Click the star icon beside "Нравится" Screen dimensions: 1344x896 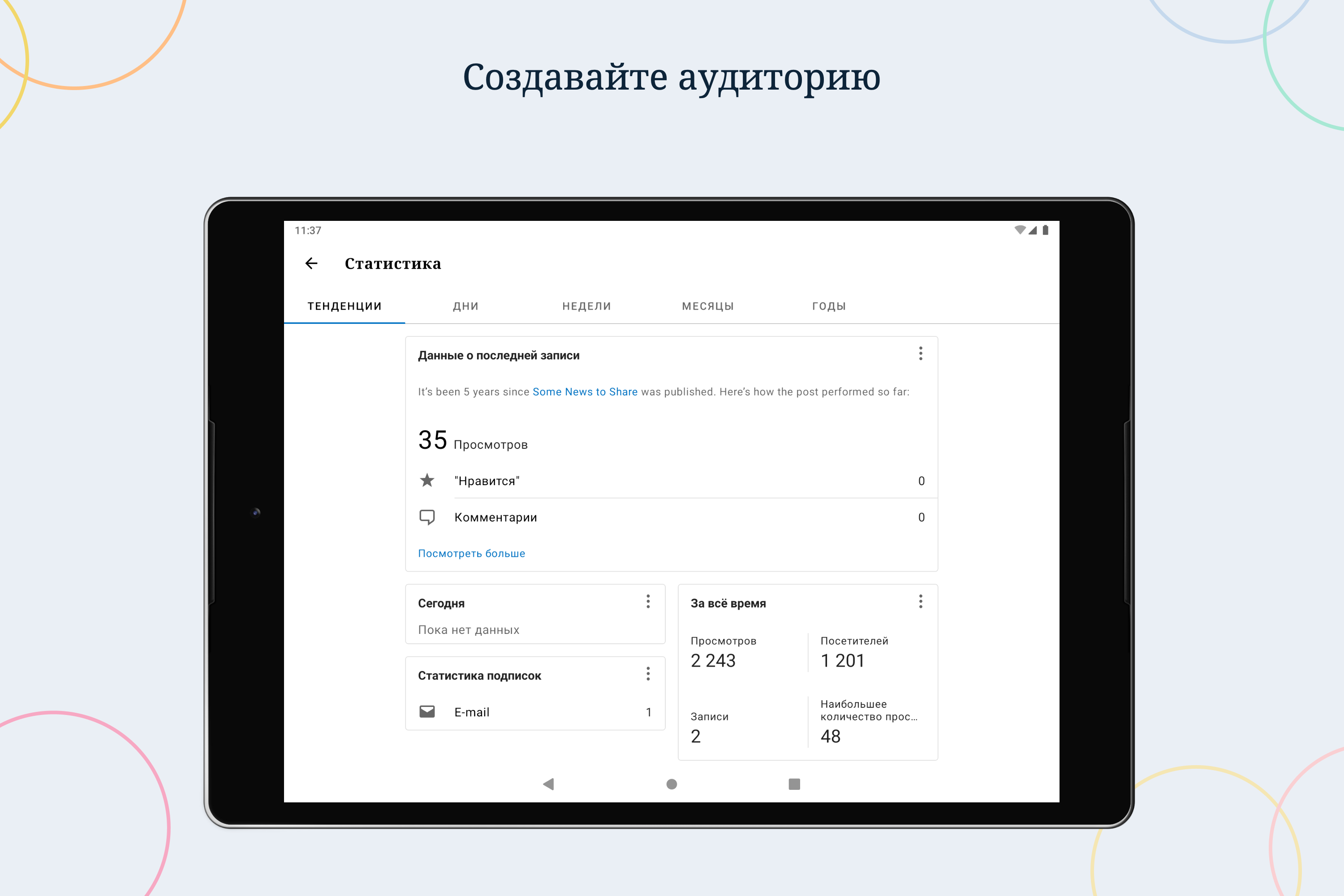(x=427, y=481)
